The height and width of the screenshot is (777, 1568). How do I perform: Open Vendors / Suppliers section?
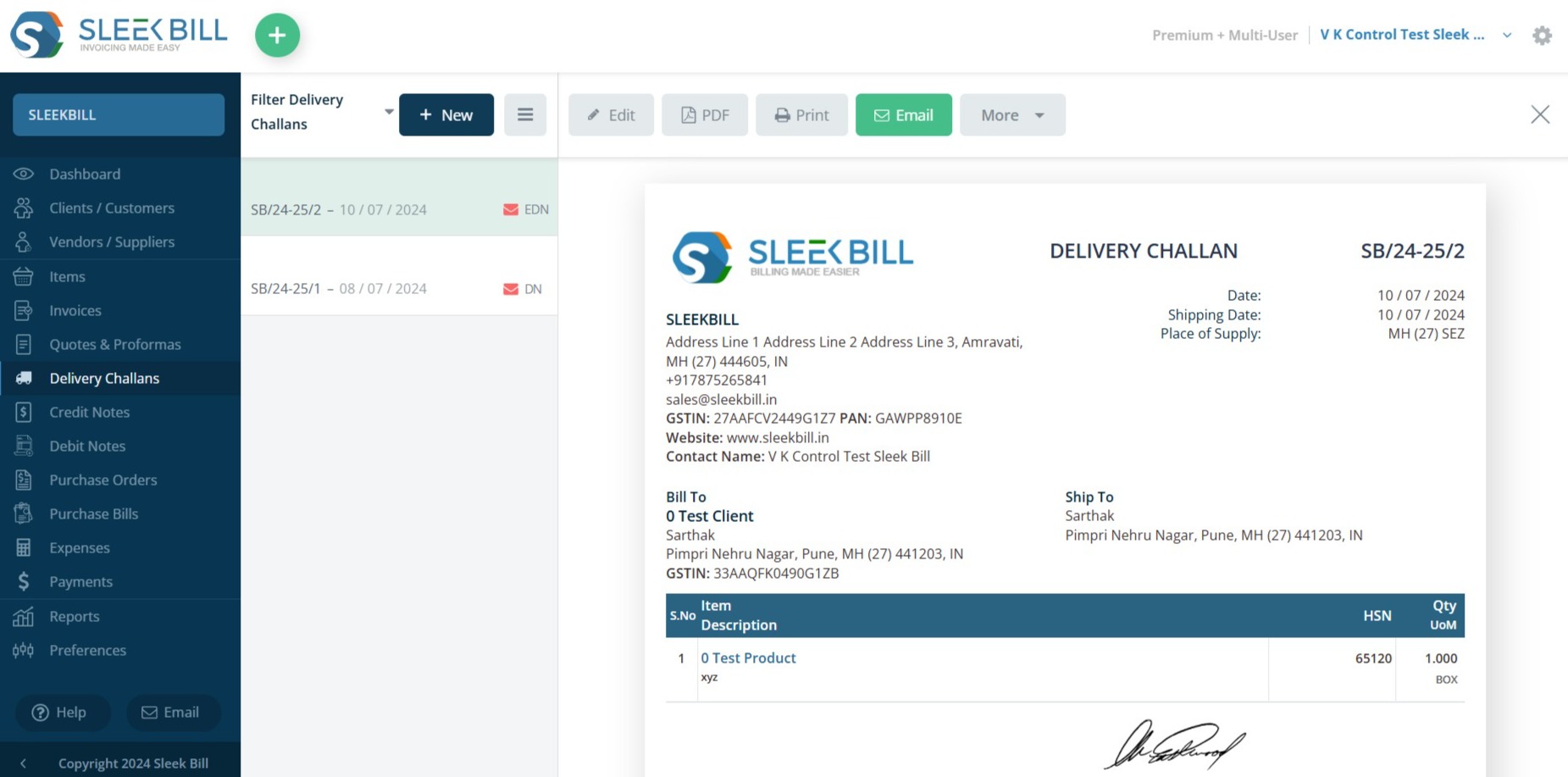112,241
